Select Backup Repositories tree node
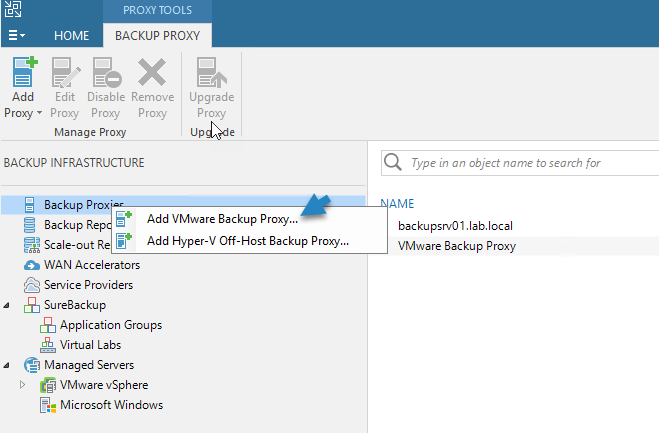659x433 pixels. tap(78, 225)
